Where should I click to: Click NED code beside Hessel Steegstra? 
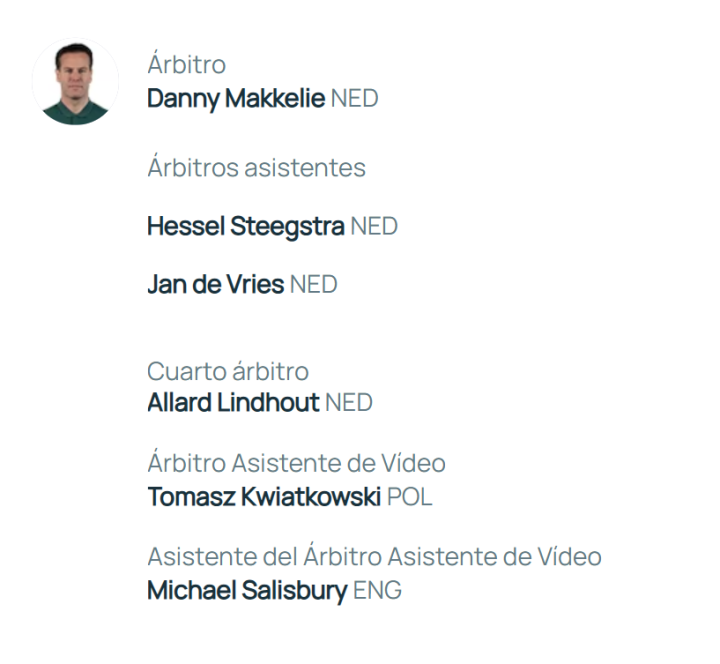point(374,226)
